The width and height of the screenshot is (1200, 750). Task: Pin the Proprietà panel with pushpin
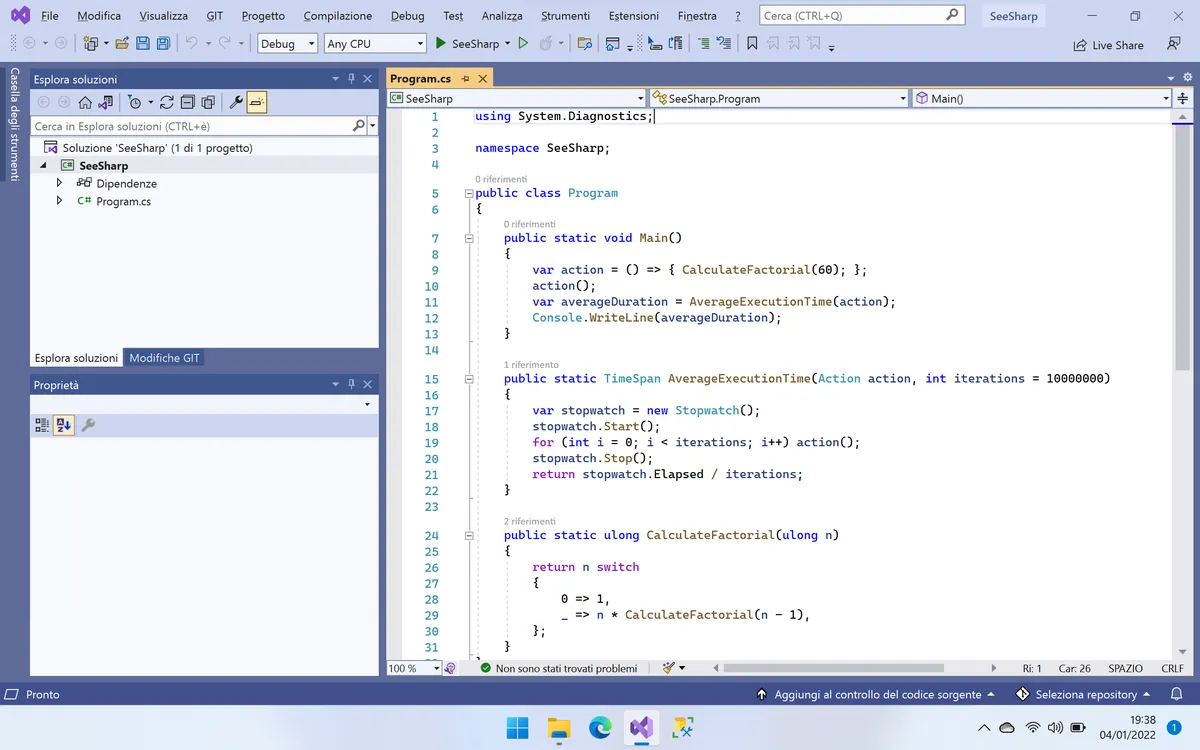click(351, 385)
